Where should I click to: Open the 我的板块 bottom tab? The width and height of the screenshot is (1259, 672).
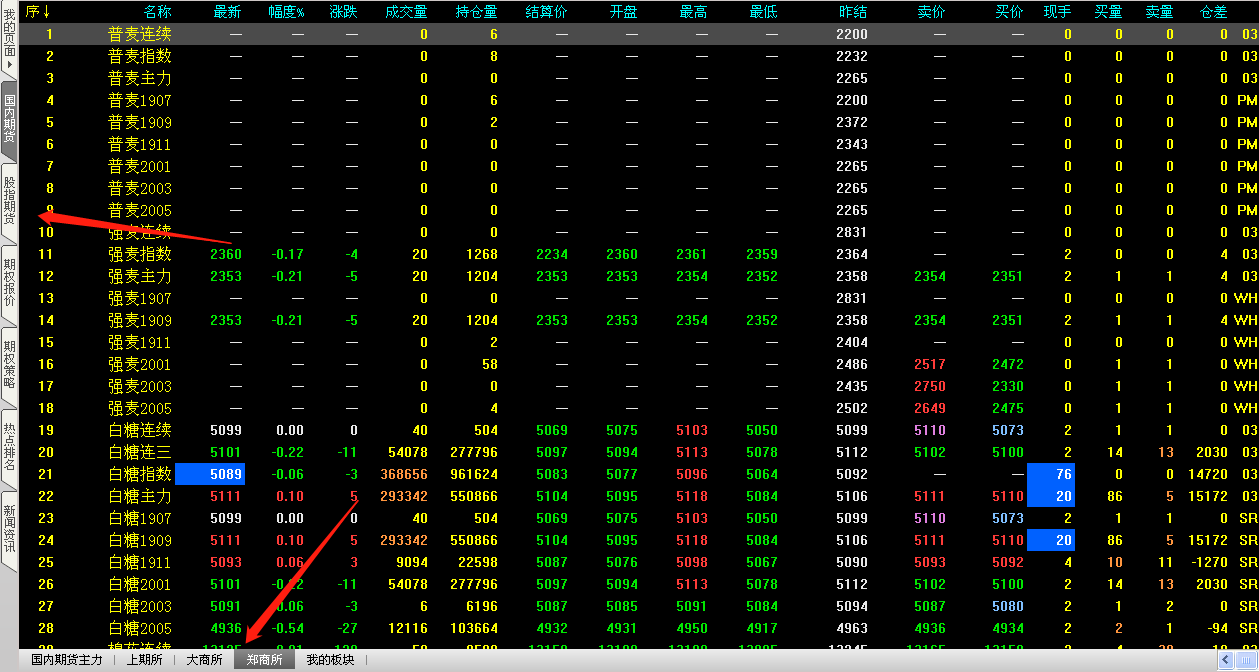tap(330, 660)
